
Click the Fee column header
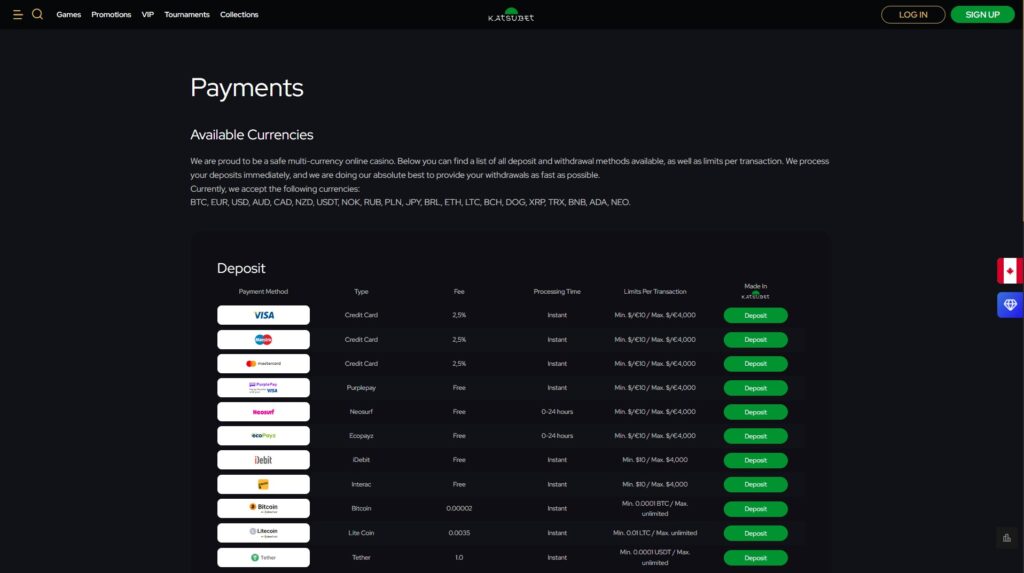[459, 291]
